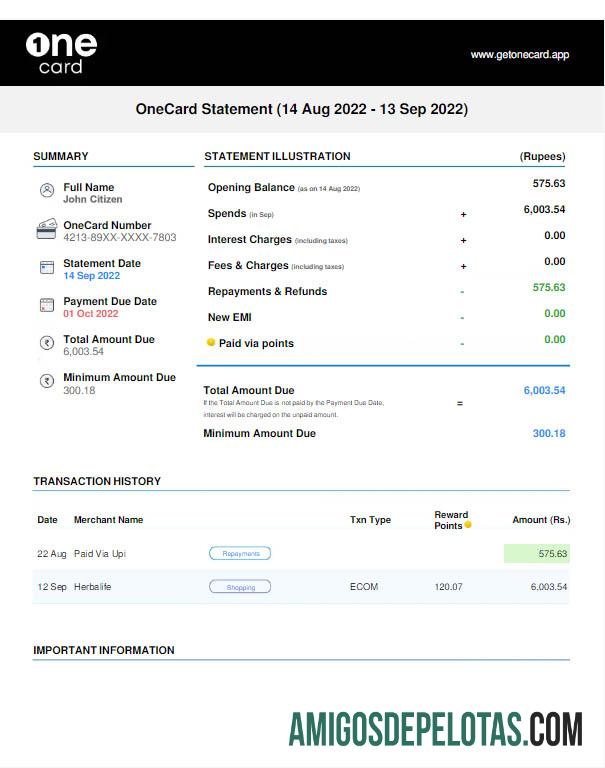Image resolution: width=605 pixels, height=768 pixels.
Task: Click the Payment Due Date calendar icon
Action: (46, 305)
